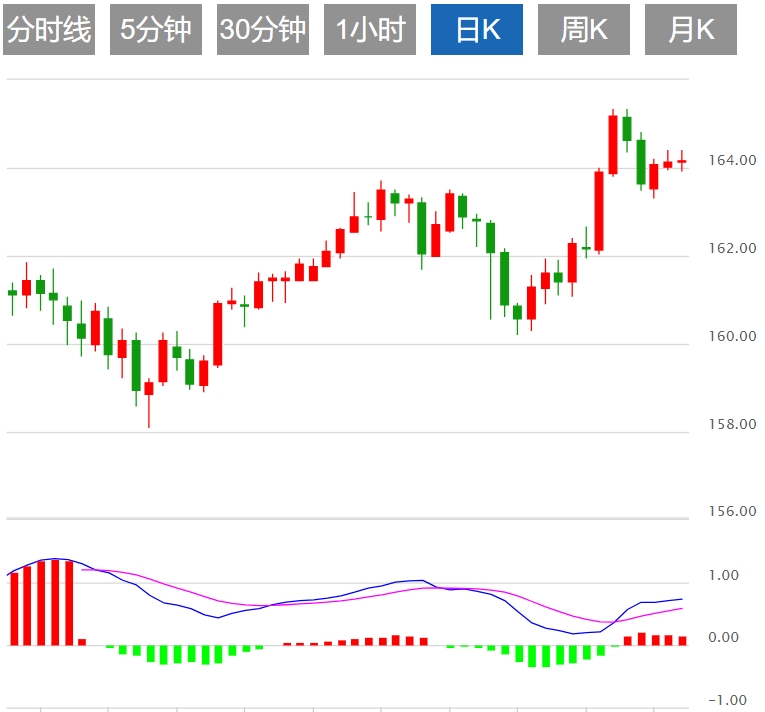Click the last red MACD bar on the right
The image size is (765, 712).
coord(682,640)
